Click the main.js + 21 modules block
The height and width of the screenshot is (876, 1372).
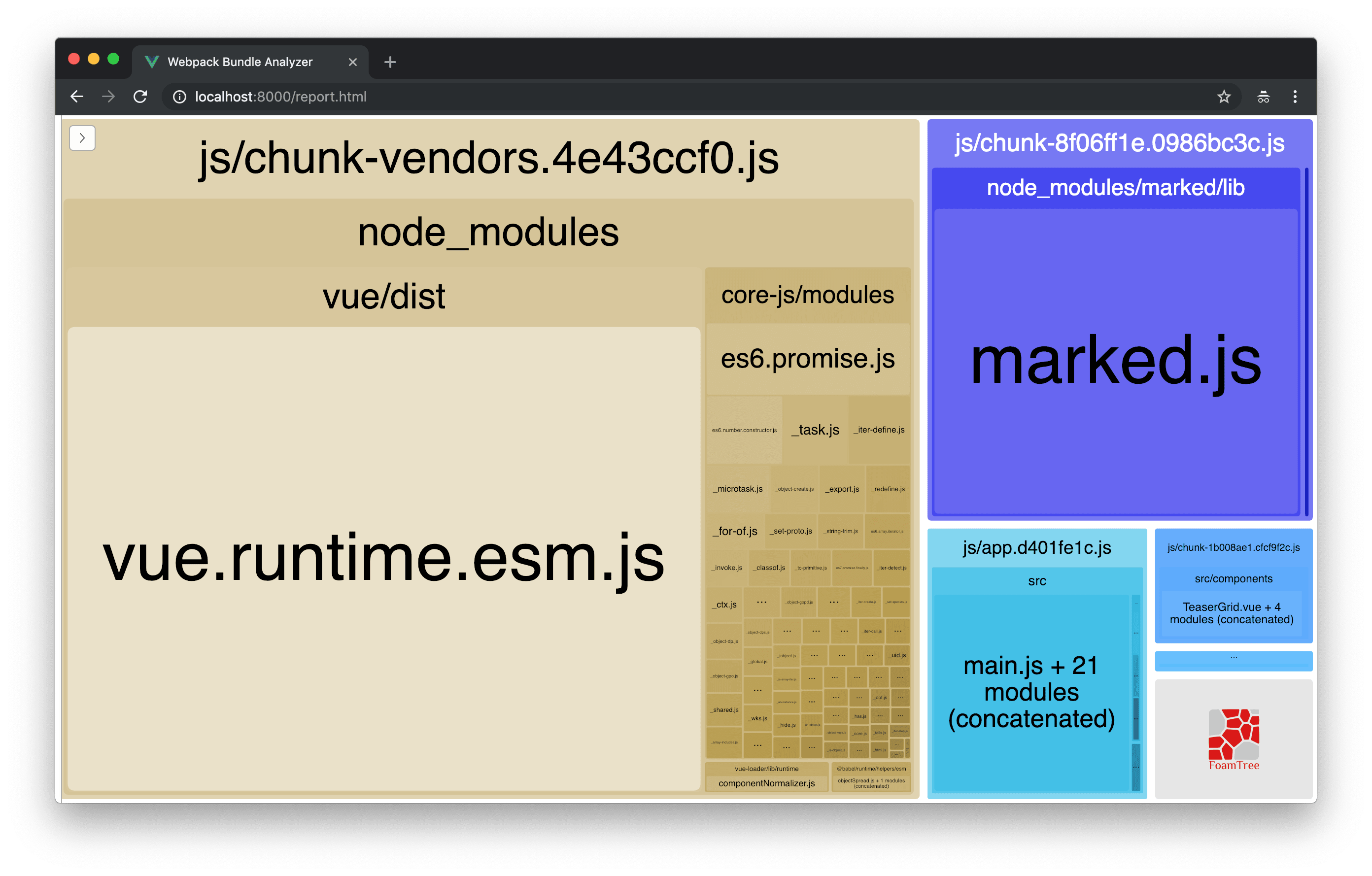coord(1030,692)
